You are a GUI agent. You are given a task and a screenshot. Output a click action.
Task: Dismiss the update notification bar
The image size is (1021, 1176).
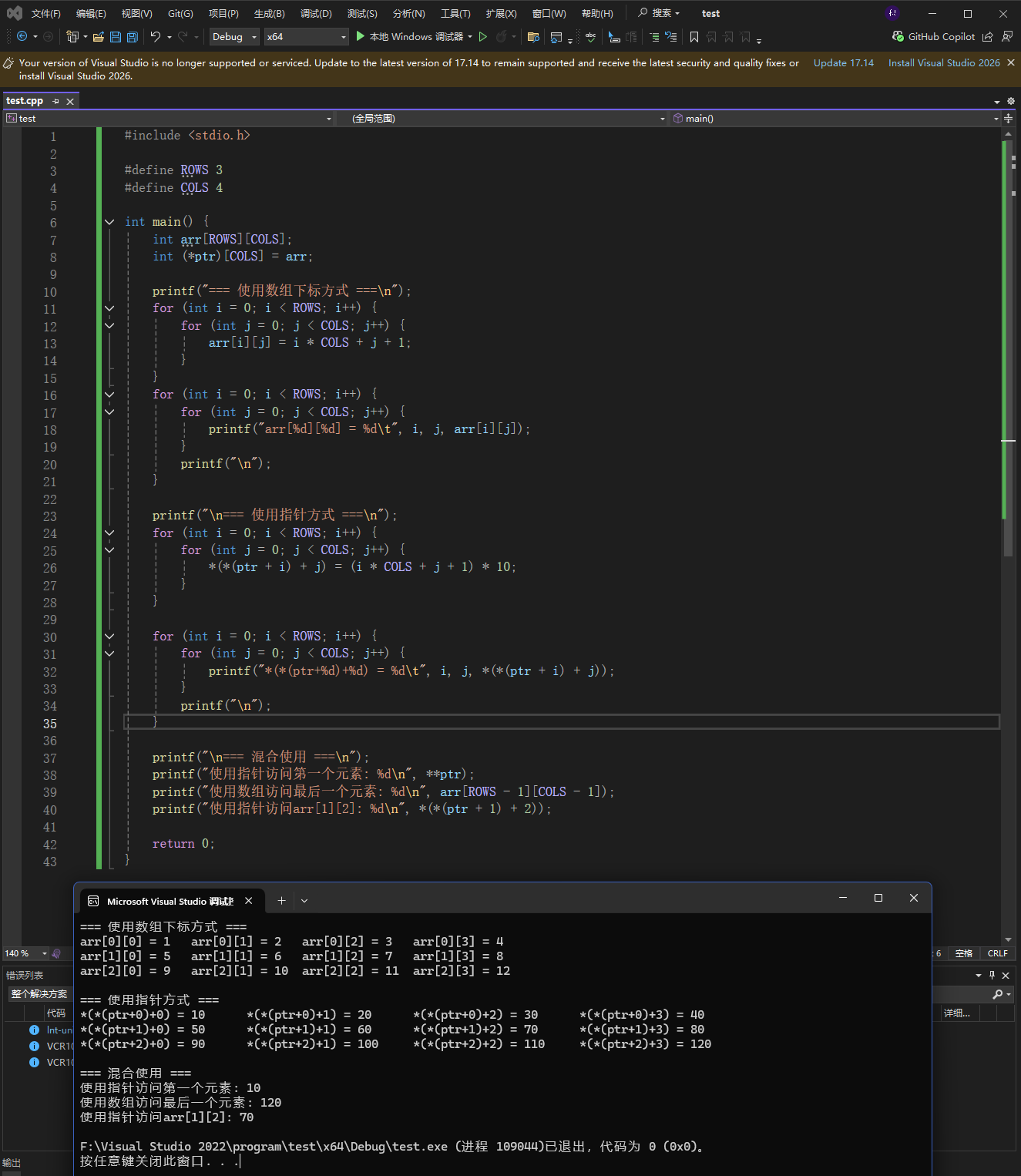[1011, 62]
